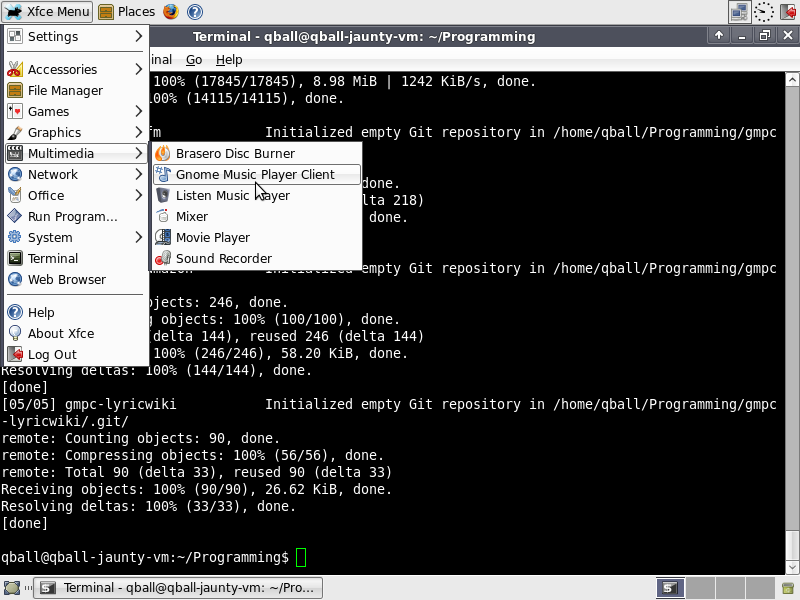This screenshot has width=800, height=600.
Task: Open Mixer from Multimedia submenu
Action: [257, 216]
